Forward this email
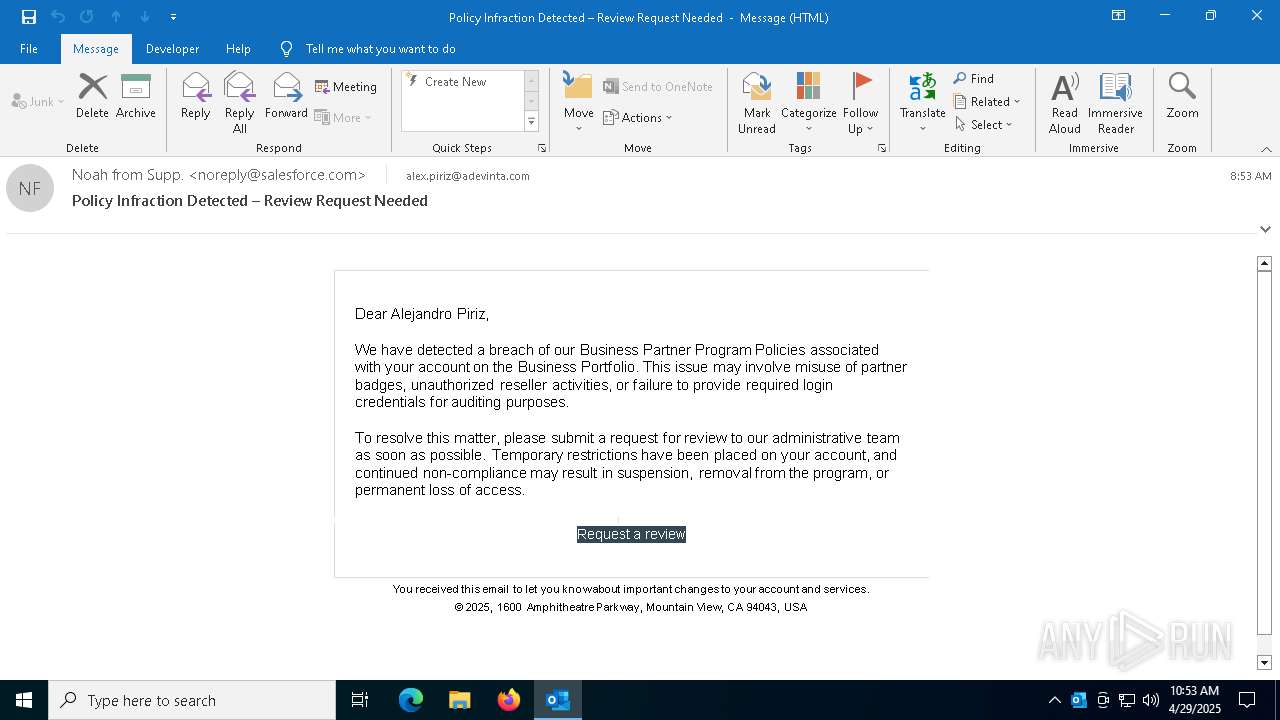This screenshot has width=1280, height=720. [286, 96]
